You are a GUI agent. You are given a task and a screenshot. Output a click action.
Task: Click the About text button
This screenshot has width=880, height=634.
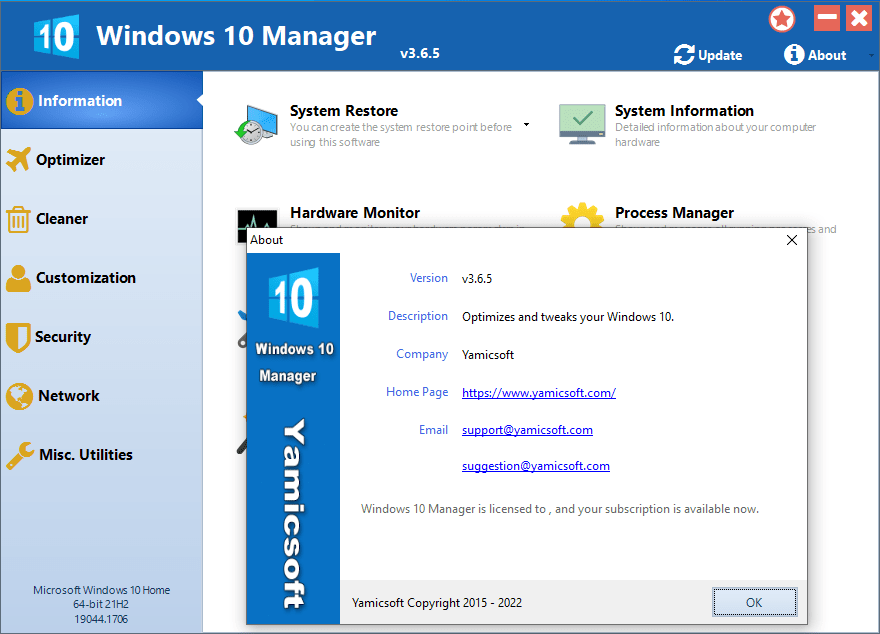click(x=827, y=55)
